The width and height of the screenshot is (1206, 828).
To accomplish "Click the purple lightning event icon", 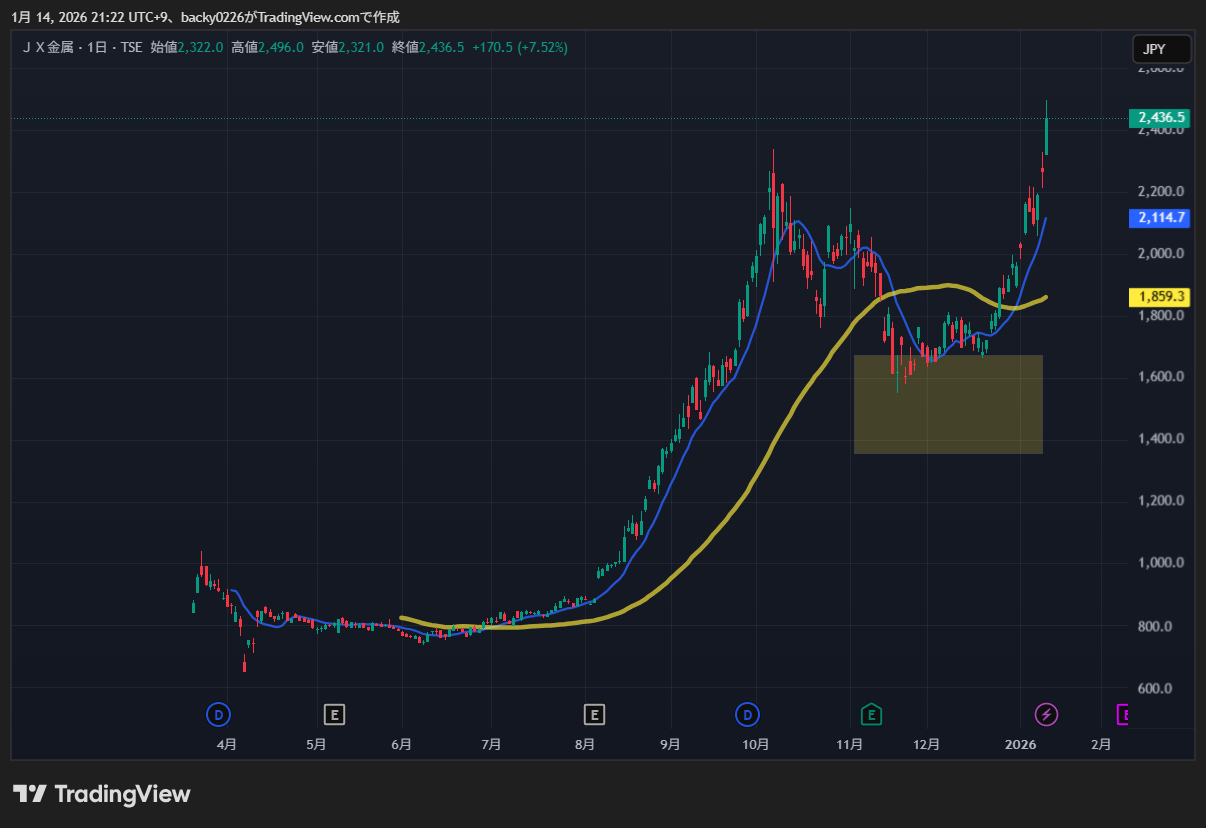I will point(1046,714).
